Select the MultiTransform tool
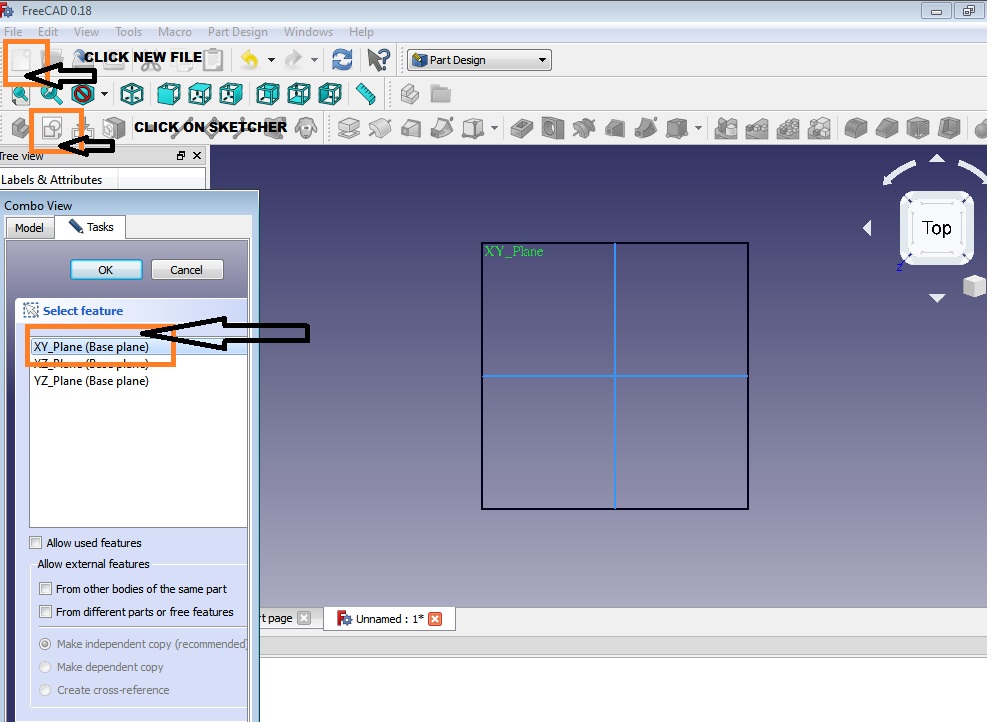994x722 pixels. point(819,129)
